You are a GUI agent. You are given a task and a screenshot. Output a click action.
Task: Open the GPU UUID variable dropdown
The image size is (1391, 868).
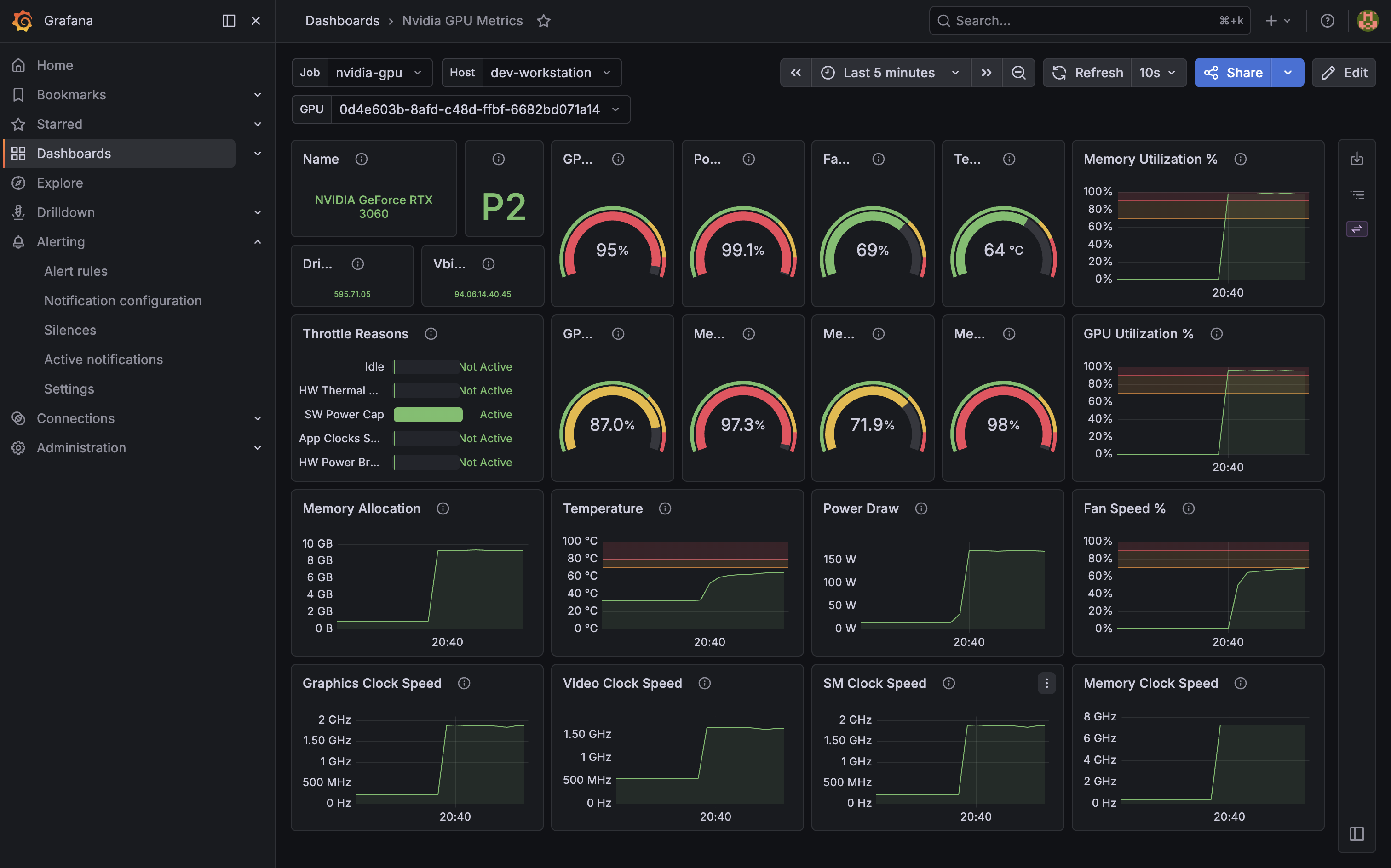[480, 109]
